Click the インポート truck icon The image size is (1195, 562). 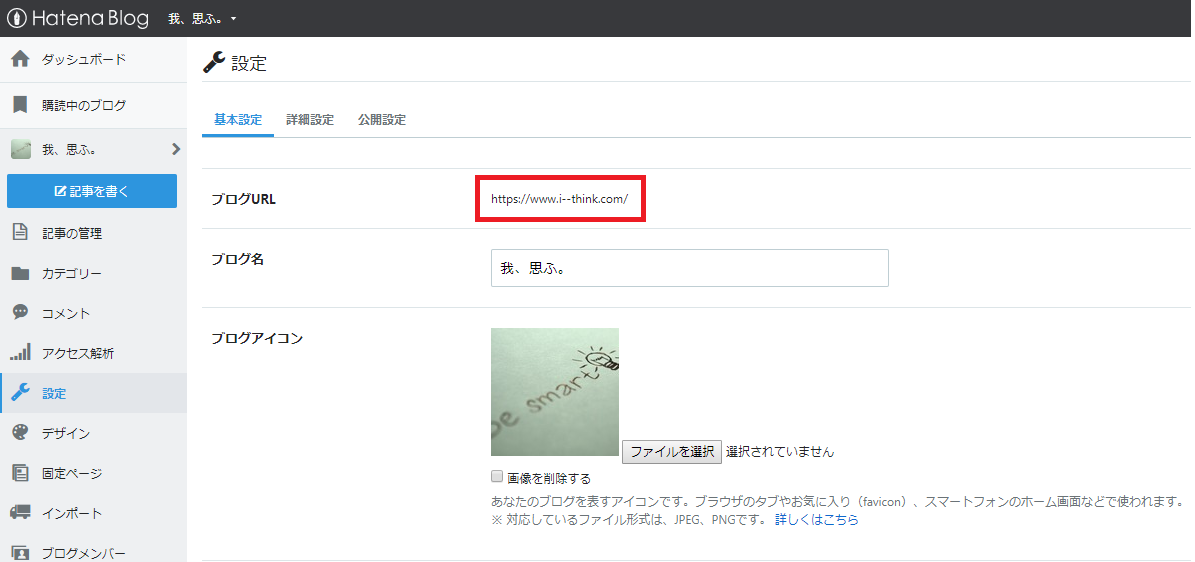[x=20, y=512]
